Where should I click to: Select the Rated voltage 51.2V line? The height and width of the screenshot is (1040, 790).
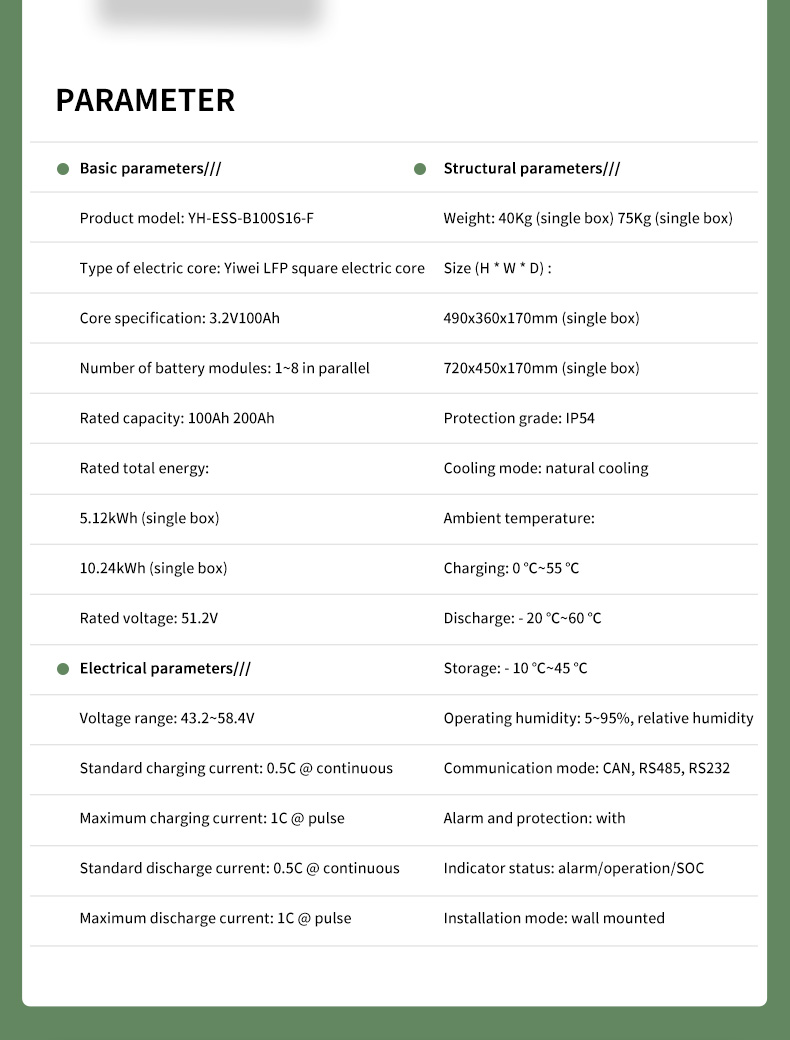click(x=149, y=619)
